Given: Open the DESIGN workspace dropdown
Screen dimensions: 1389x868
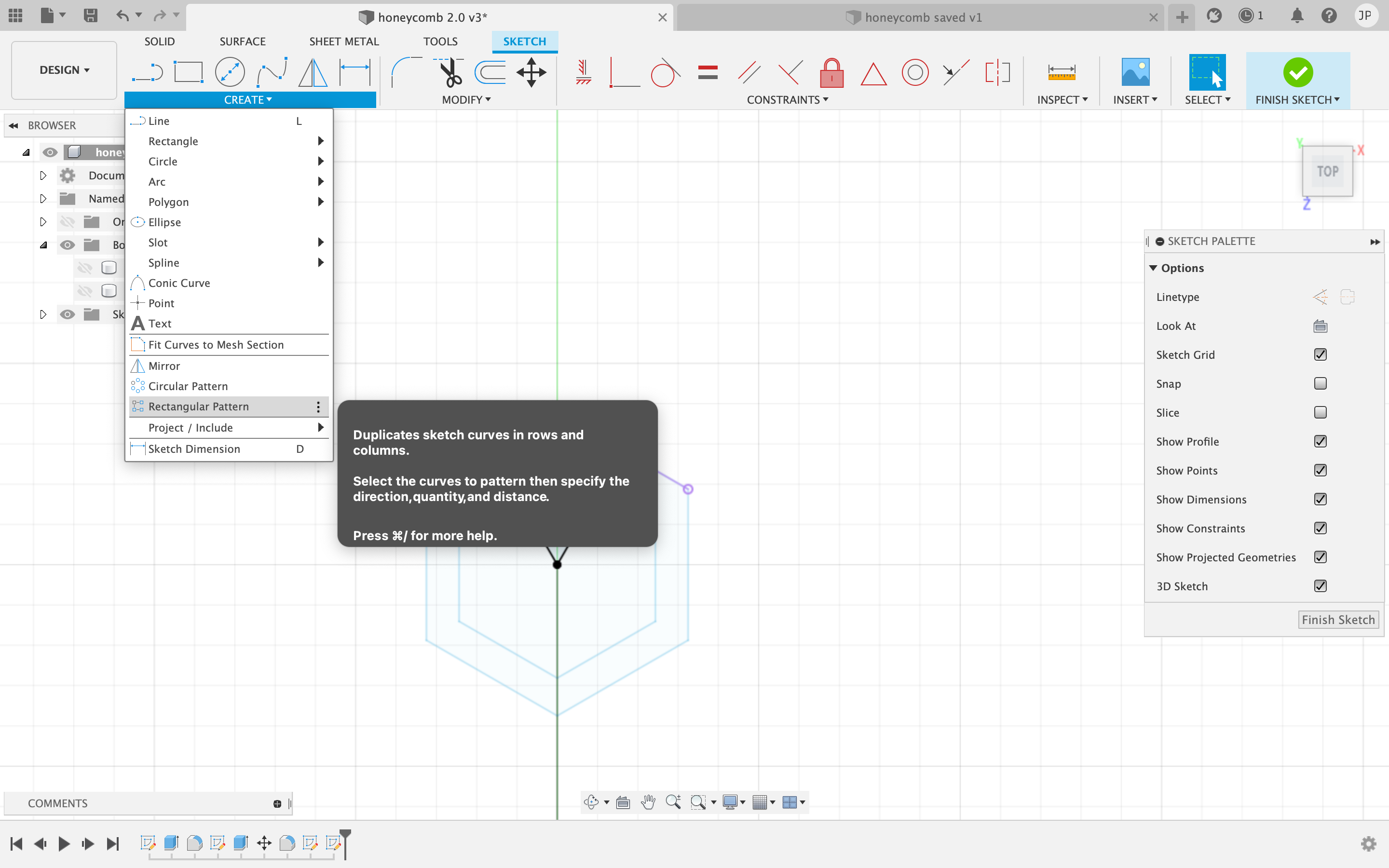Looking at the screenshot, I should pyautogui.click(x=64, y=70).
